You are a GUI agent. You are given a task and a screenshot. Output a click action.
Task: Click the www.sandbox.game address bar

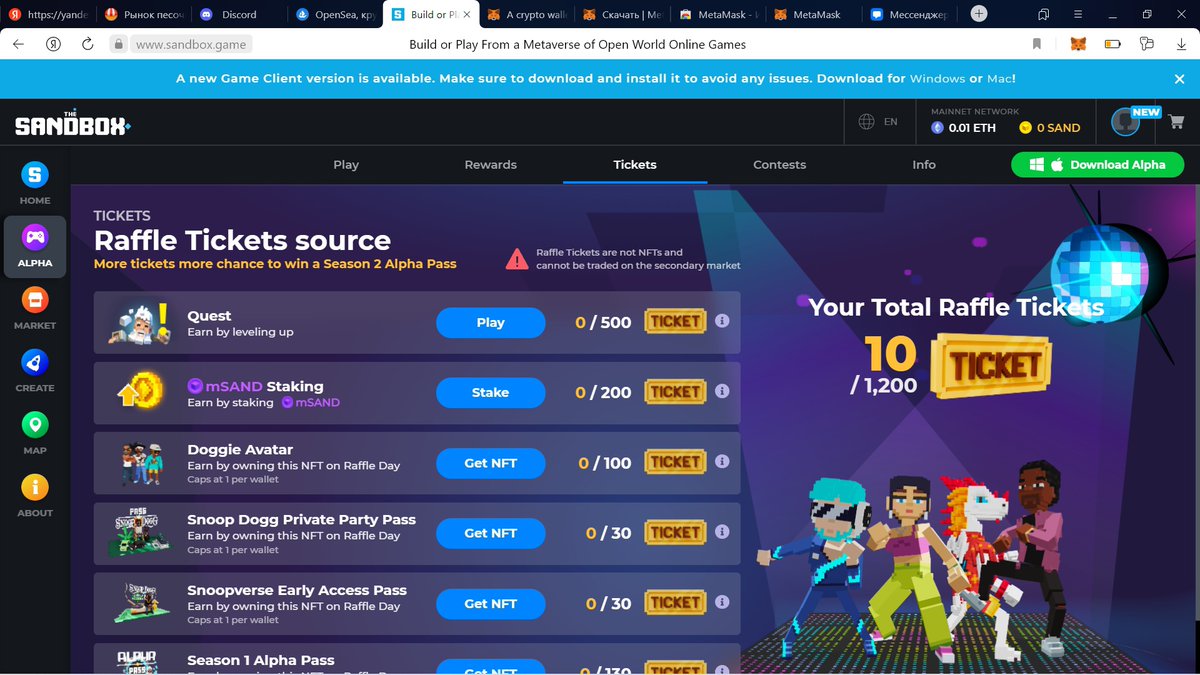point(190,44)
